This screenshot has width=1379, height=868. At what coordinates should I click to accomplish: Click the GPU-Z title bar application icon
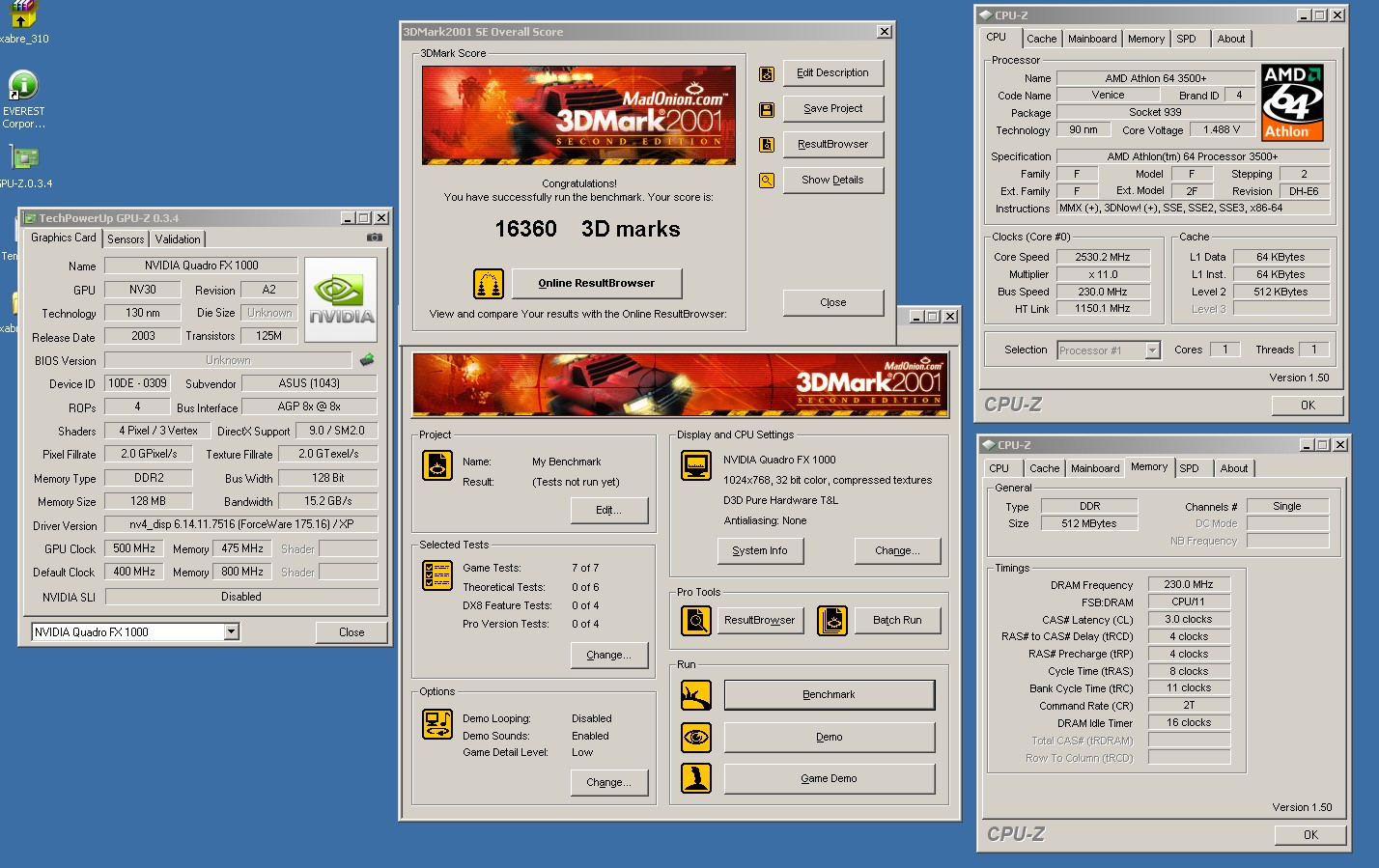tap(30, 218)
